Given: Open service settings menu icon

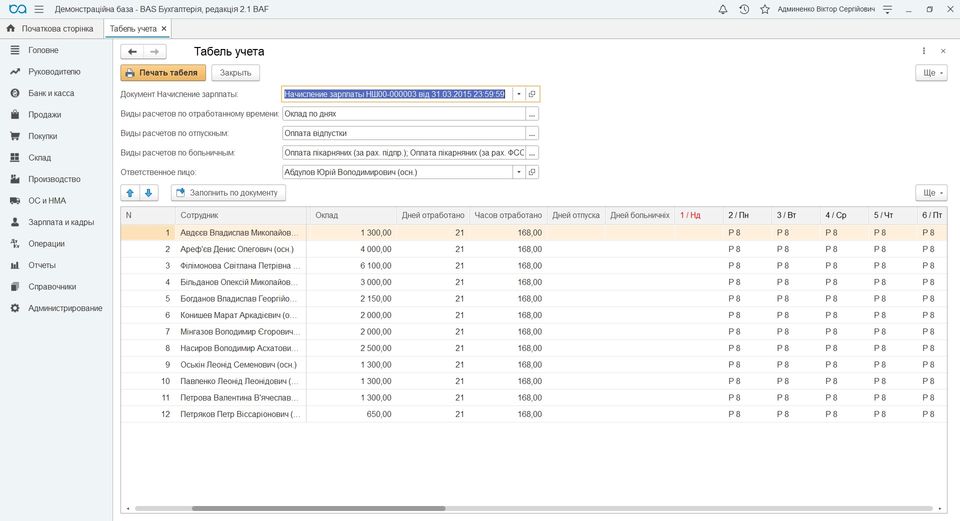Looking at the screenshot, I should pyautogui.click(x=888, y=9).
